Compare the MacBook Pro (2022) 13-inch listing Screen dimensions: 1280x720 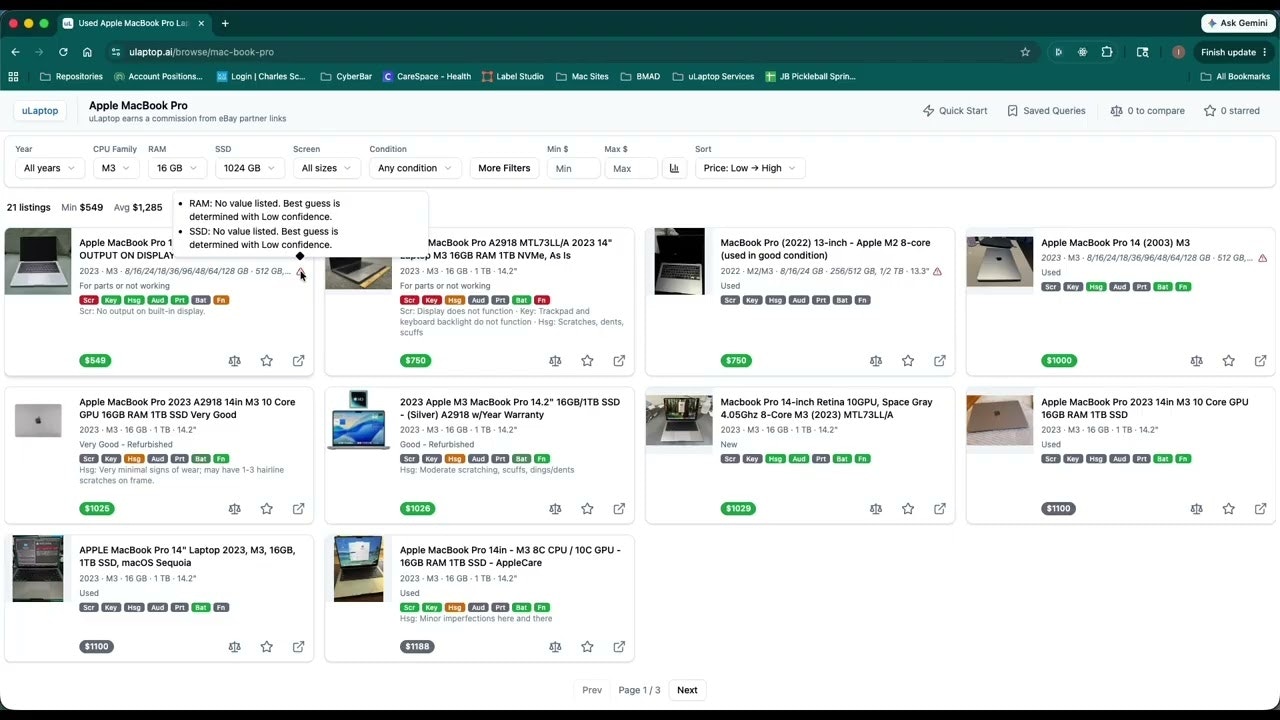(876, 361)
